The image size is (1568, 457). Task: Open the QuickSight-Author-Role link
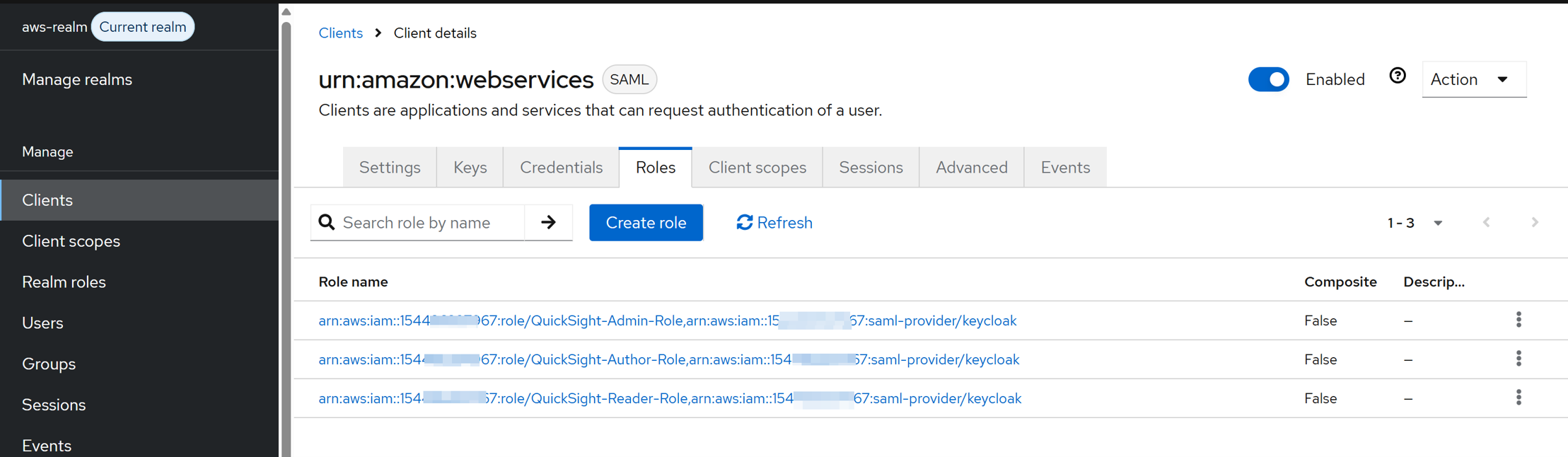(668, 359)
